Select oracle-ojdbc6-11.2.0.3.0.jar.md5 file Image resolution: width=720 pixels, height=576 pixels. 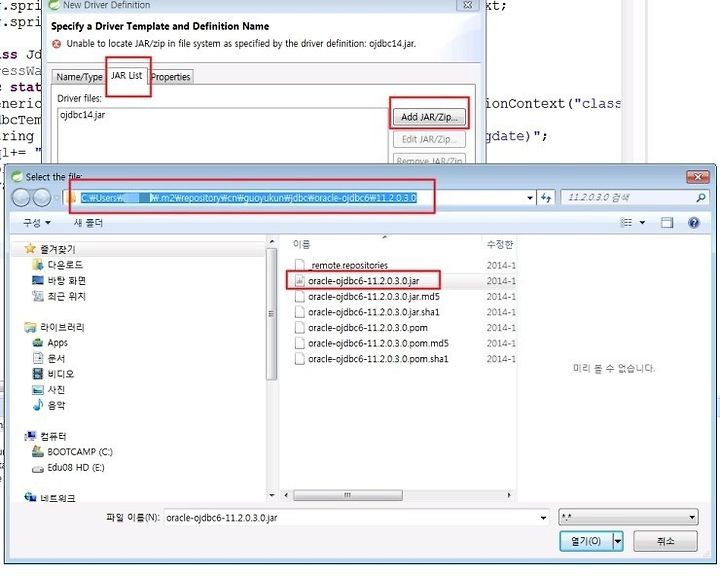367,296
